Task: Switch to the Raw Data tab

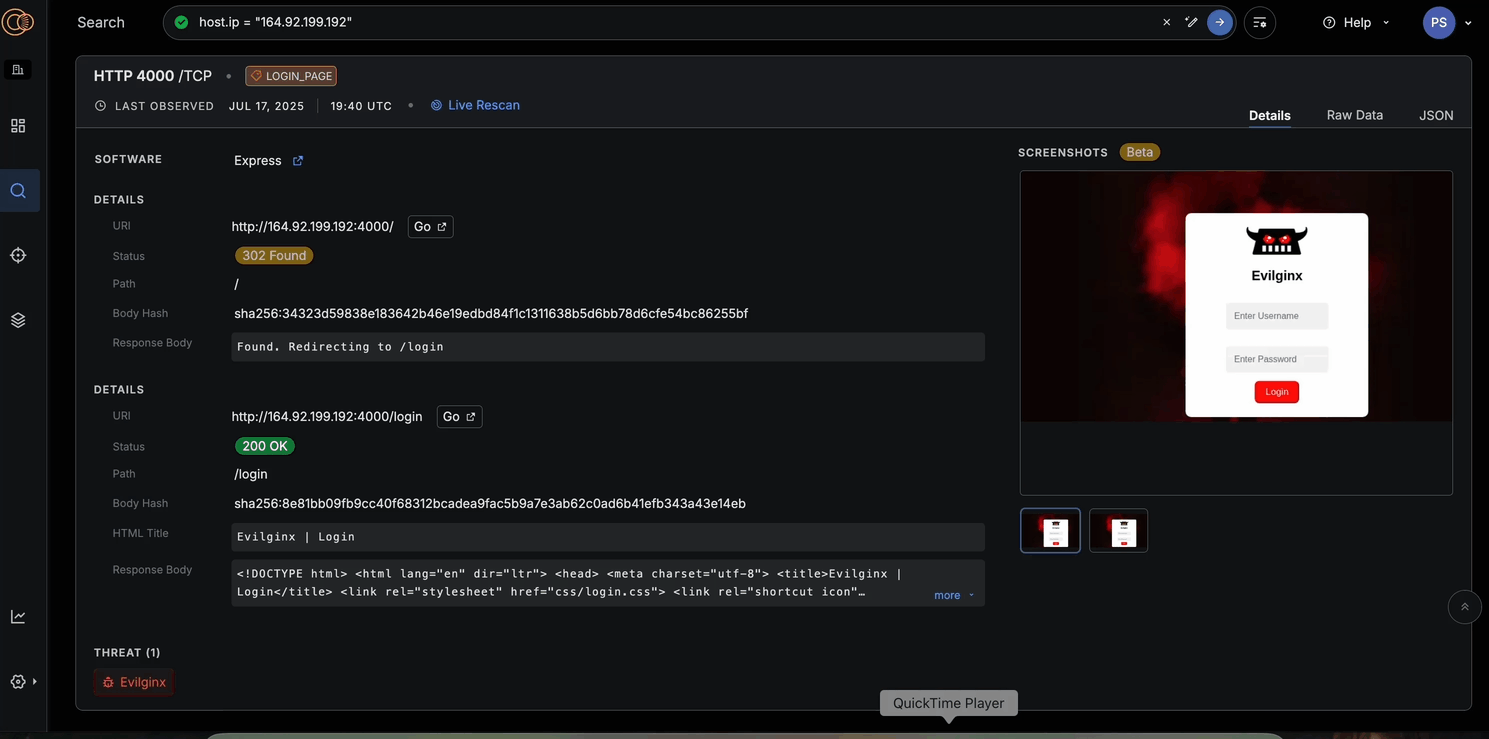Action: coord(1354,115)
